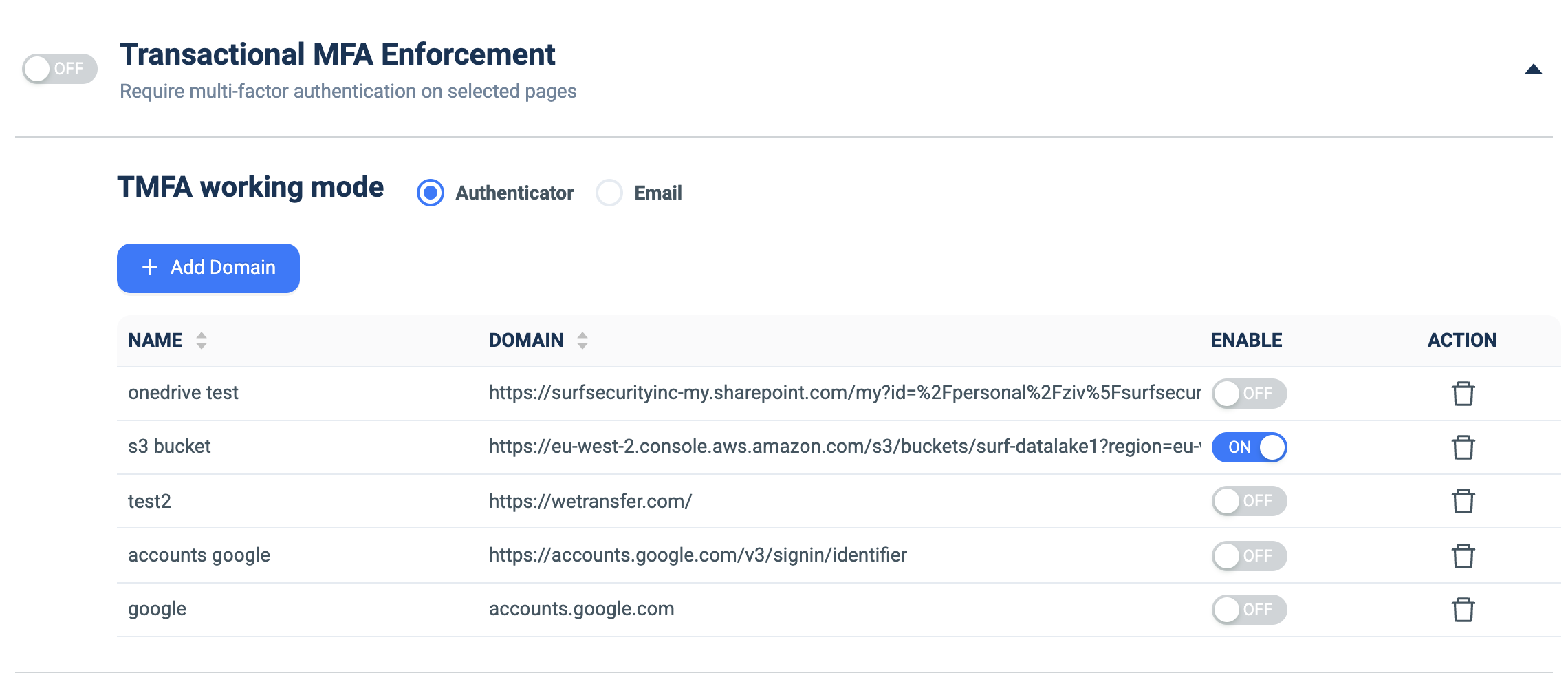This screenshot has height=673, width=1568.
Task: Click the s3 bucket name cell
Action: click(x=169, y=447)
